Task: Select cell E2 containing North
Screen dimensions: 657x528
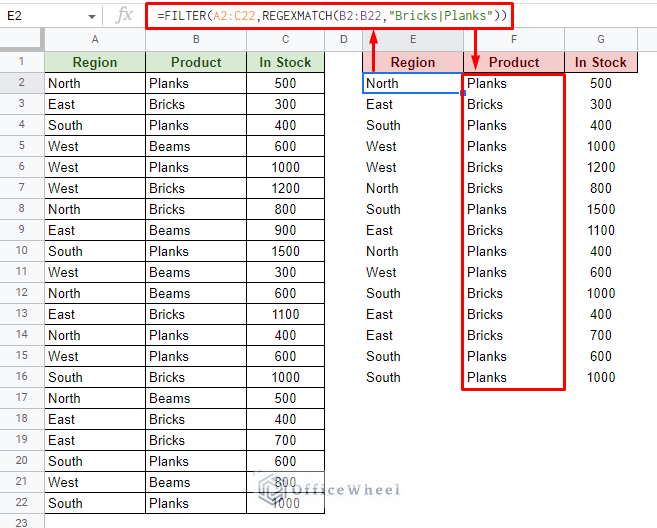Action: (413, 83)
